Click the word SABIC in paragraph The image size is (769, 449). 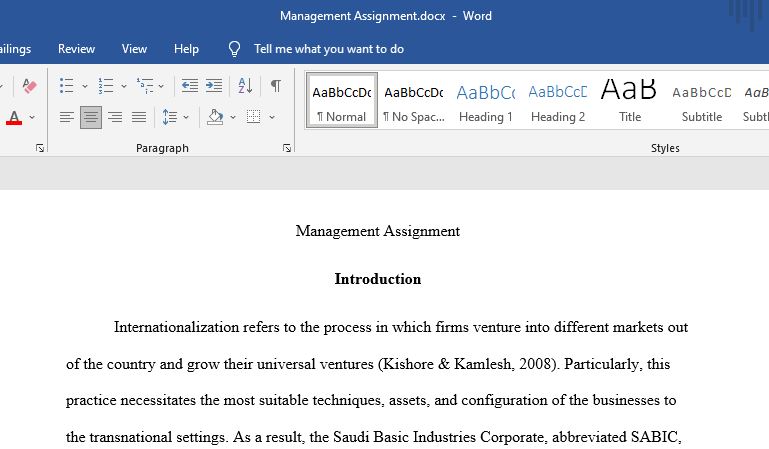(654, 437)
